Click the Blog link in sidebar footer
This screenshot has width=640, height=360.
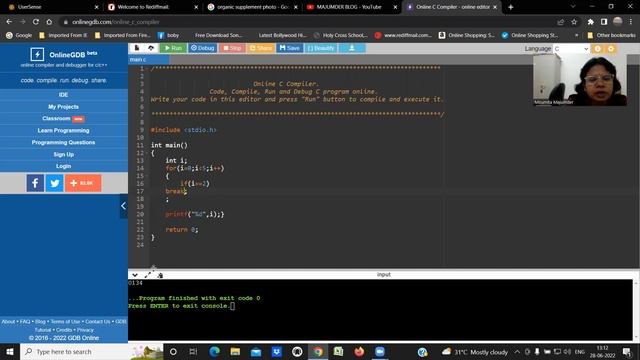[40, 322]
